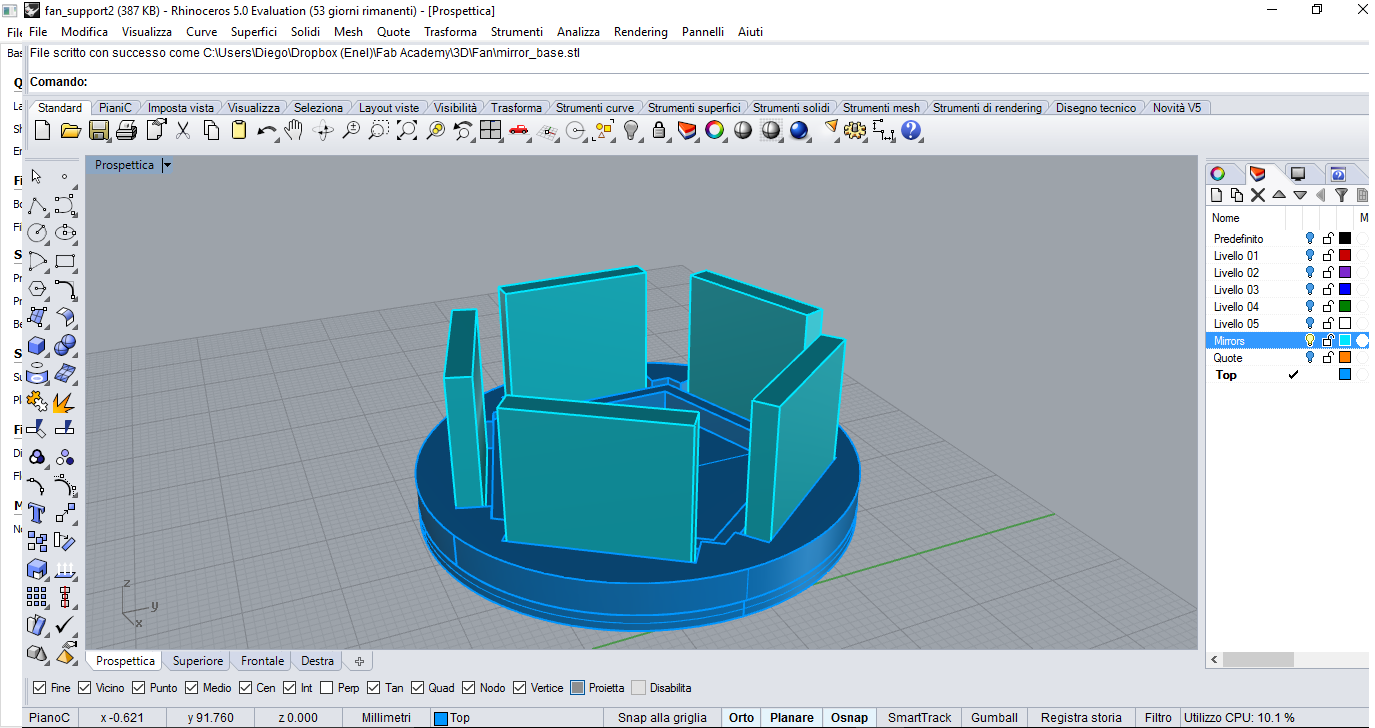
Task: Switch to the Strumenti solidi toolbar tab
Action: point(793,107)
